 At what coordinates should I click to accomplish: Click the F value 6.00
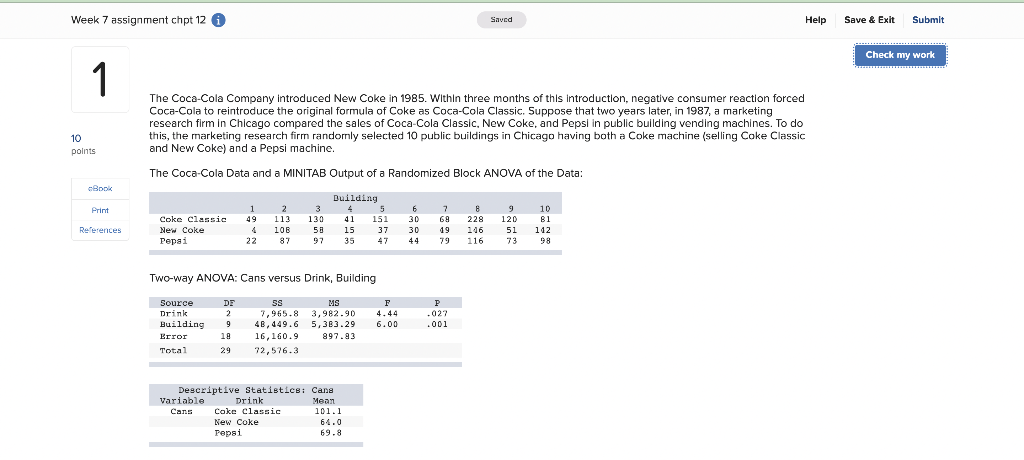[388, 324]
